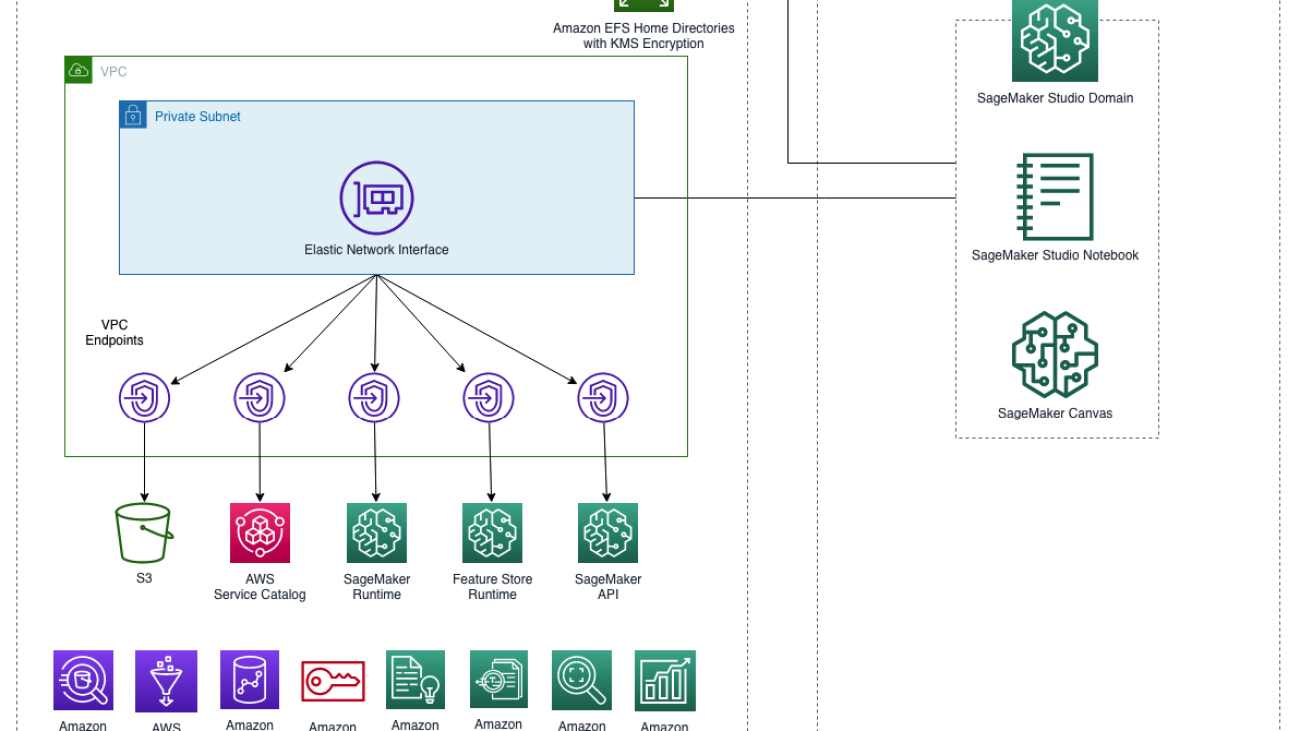Click the 'VPC Endpoints' label
This screenshot has height=731, width=1300.
click(x=114, y=333)
